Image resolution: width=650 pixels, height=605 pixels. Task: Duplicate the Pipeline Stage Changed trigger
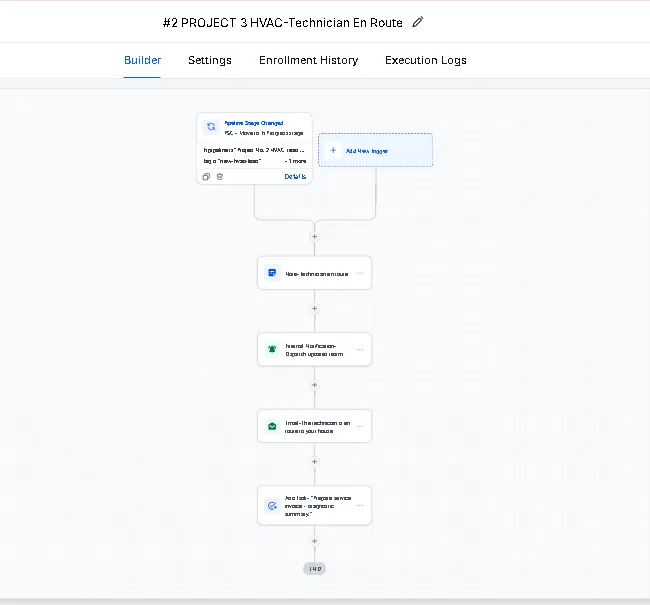pyautogui.click(x=206, y=176)
